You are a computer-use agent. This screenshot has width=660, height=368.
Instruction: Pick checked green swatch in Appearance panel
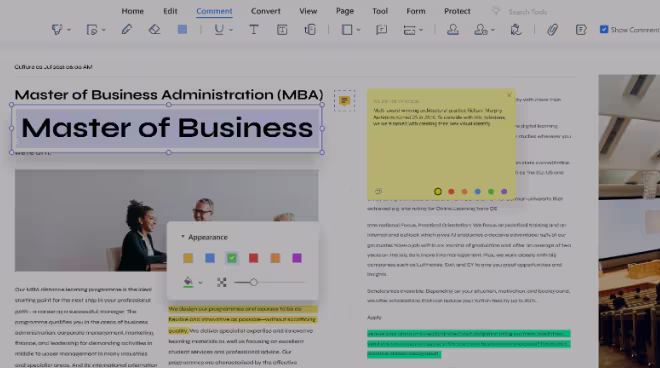pyautogui.click(x=232, y=258)
